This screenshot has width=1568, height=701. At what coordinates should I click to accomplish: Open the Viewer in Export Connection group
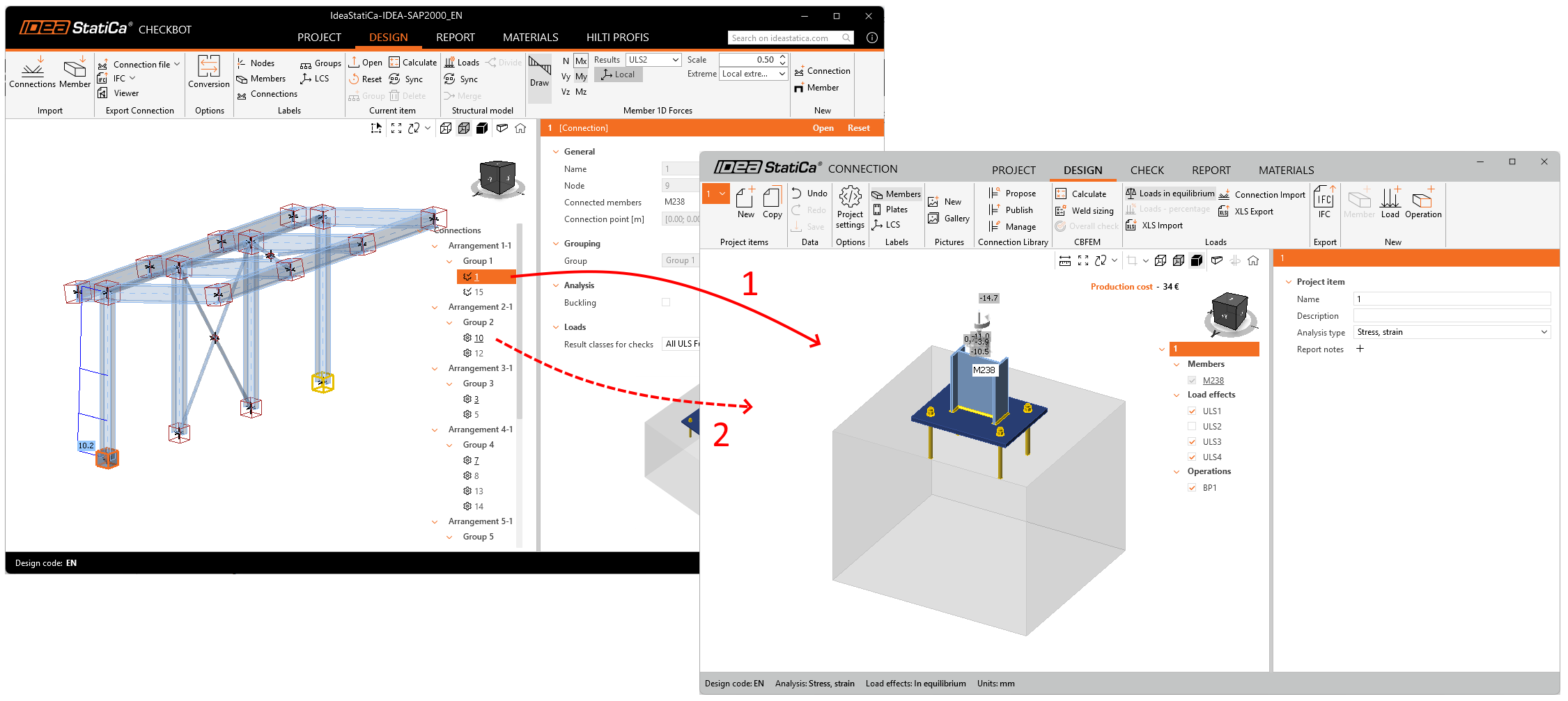(x=118, y=93)
